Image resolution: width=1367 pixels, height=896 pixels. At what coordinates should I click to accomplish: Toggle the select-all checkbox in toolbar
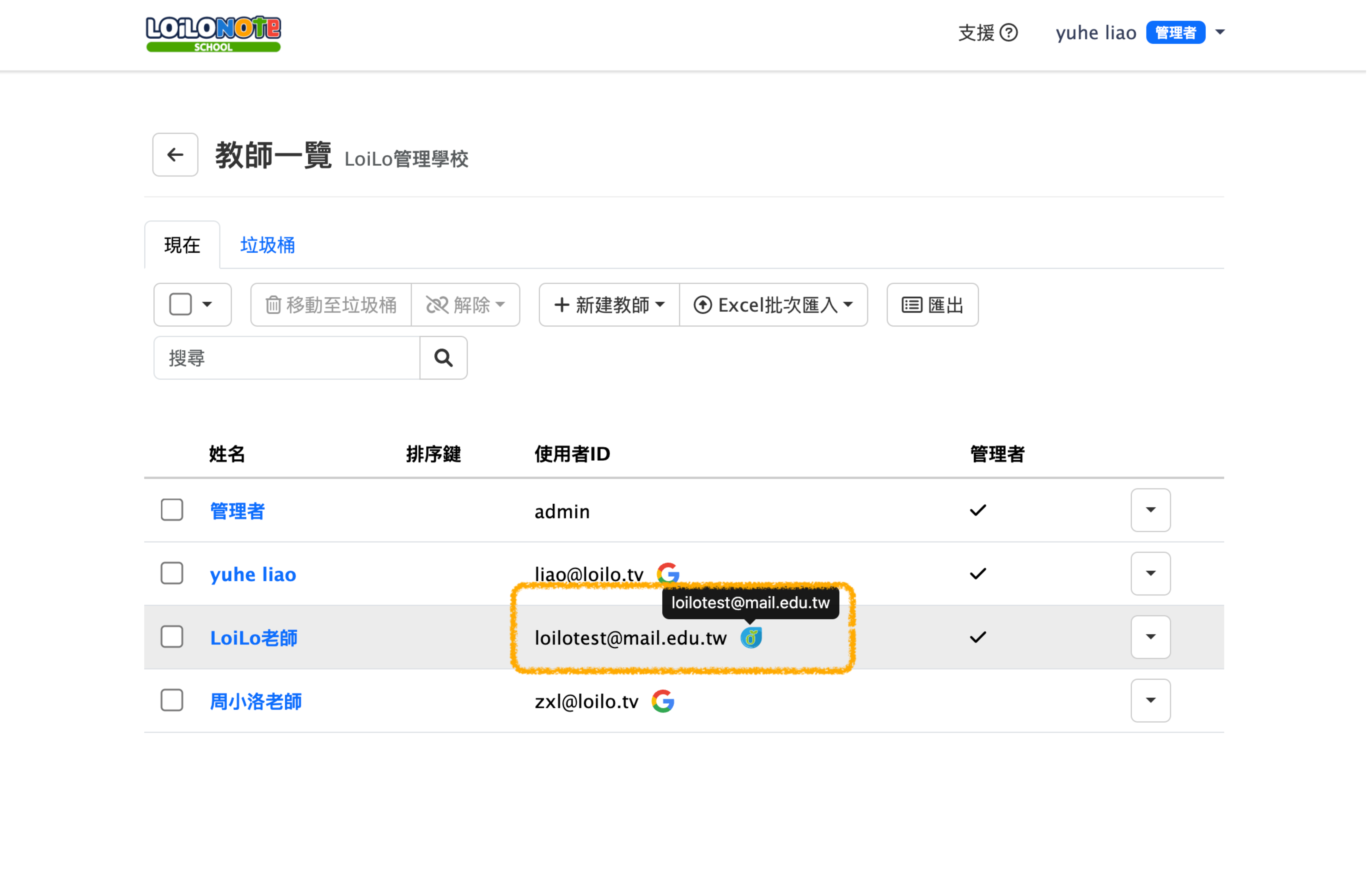point(180,304)
